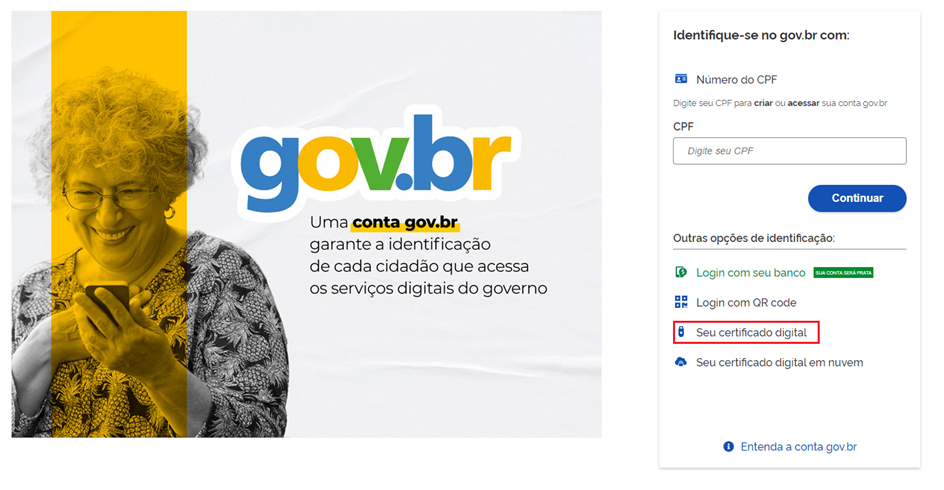Click the bank login icon
The width and height of the screenshot is (944, 490).
click(681, 272)
